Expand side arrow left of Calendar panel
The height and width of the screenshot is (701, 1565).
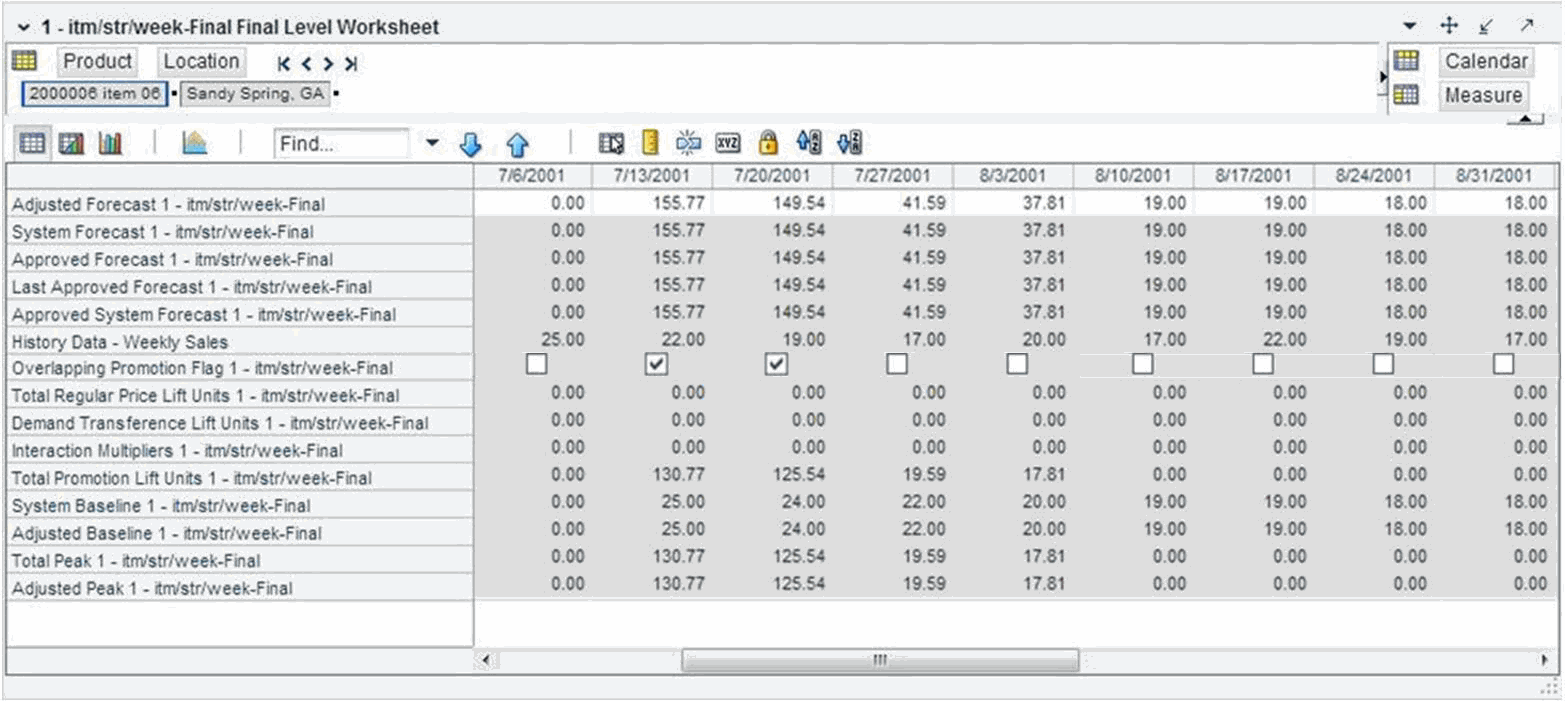pyautogui.click(x=1384, y=76)
